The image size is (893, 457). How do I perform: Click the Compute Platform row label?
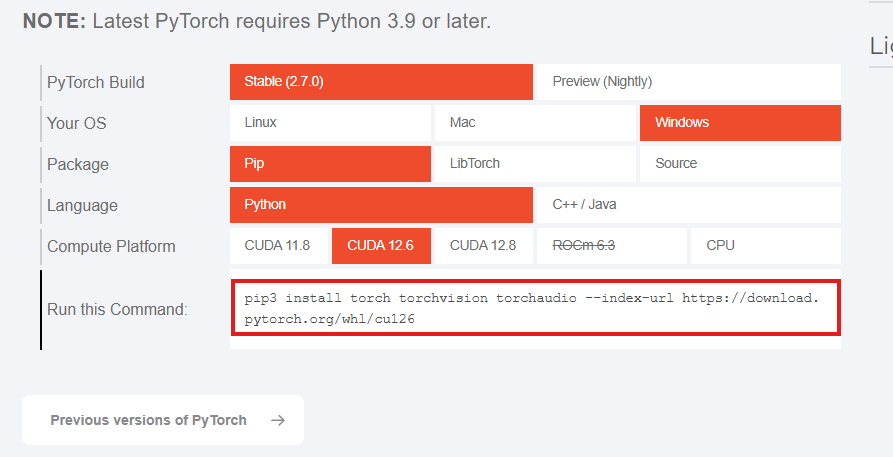[111, 246]
